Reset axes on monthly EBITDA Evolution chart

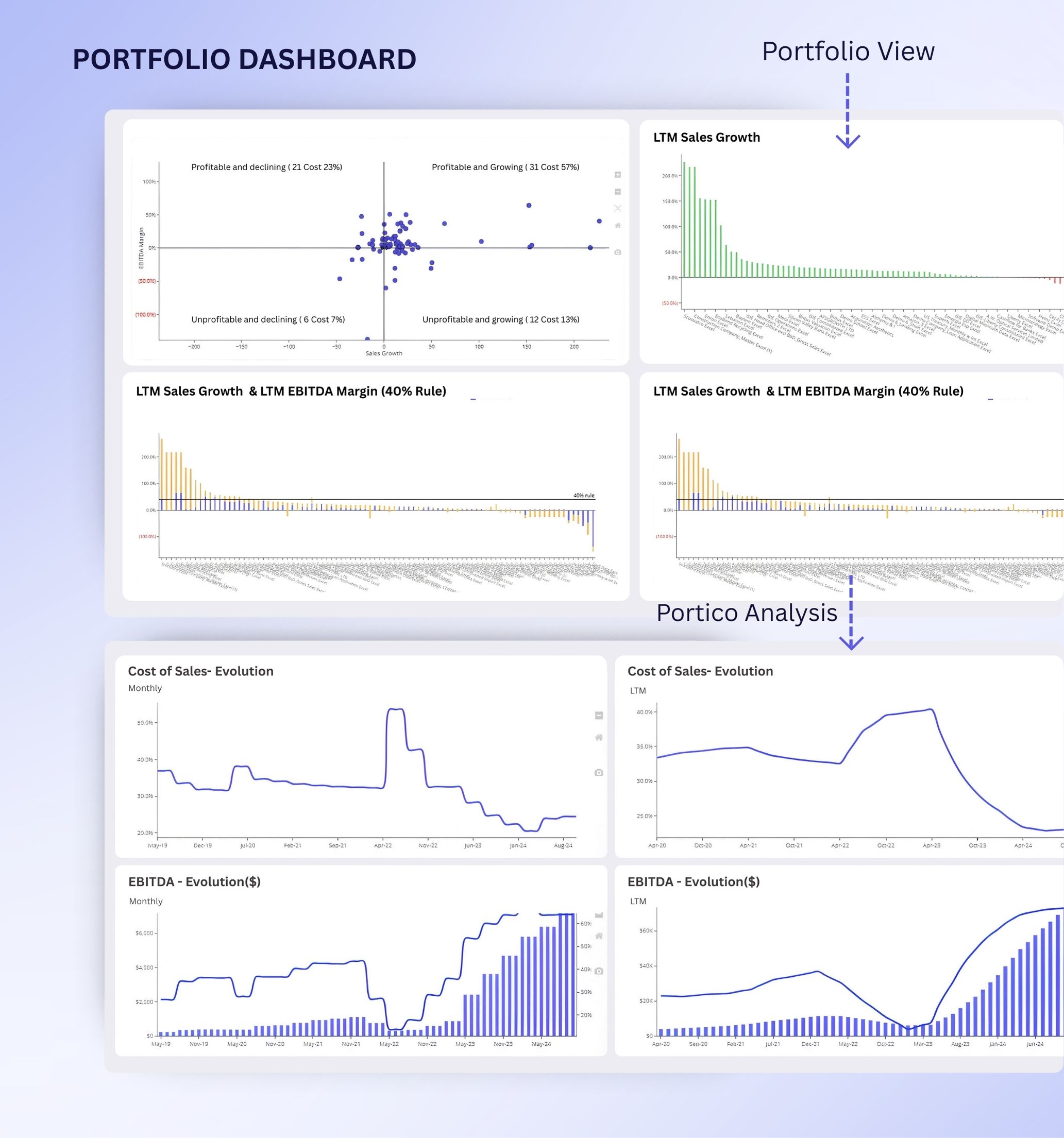click(x=598, y=936)
